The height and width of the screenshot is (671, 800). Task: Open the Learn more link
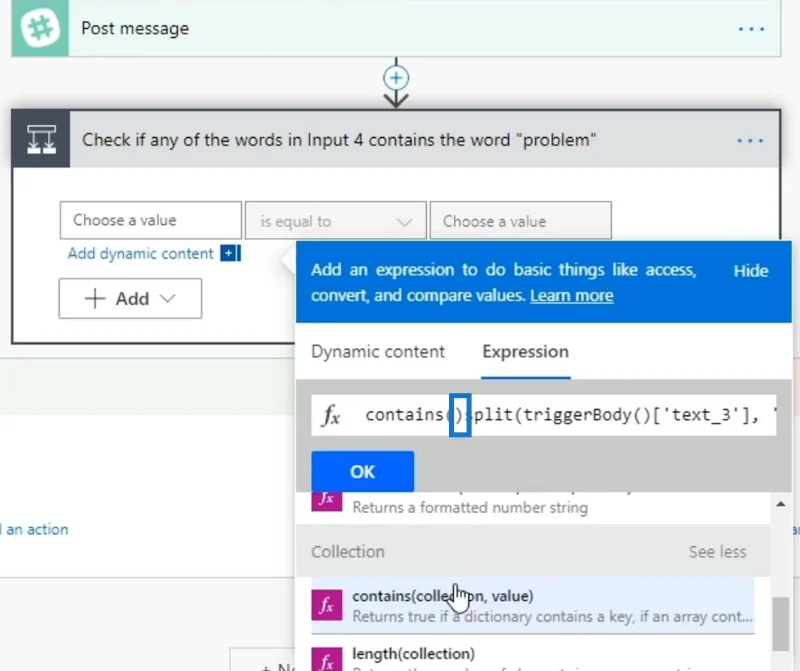click(571, 295)
